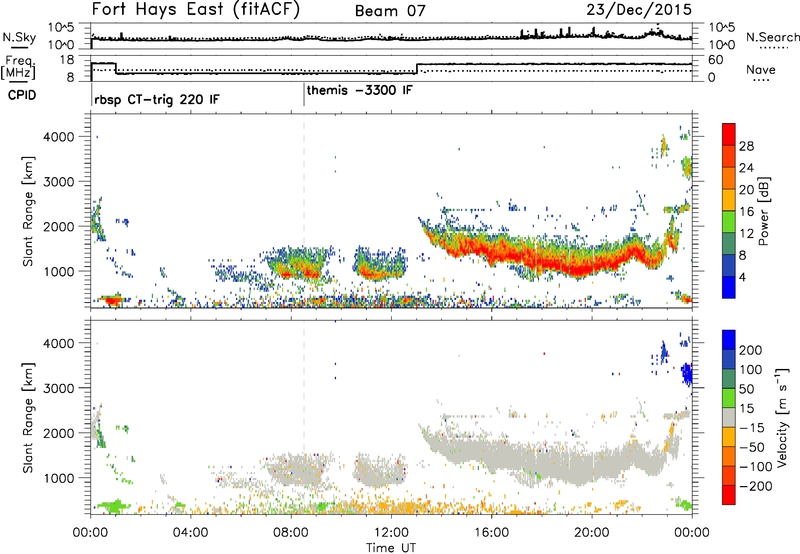Click the blue bottom of power colorbar
This screenshot has width=800, height=554.
[729, 287]
